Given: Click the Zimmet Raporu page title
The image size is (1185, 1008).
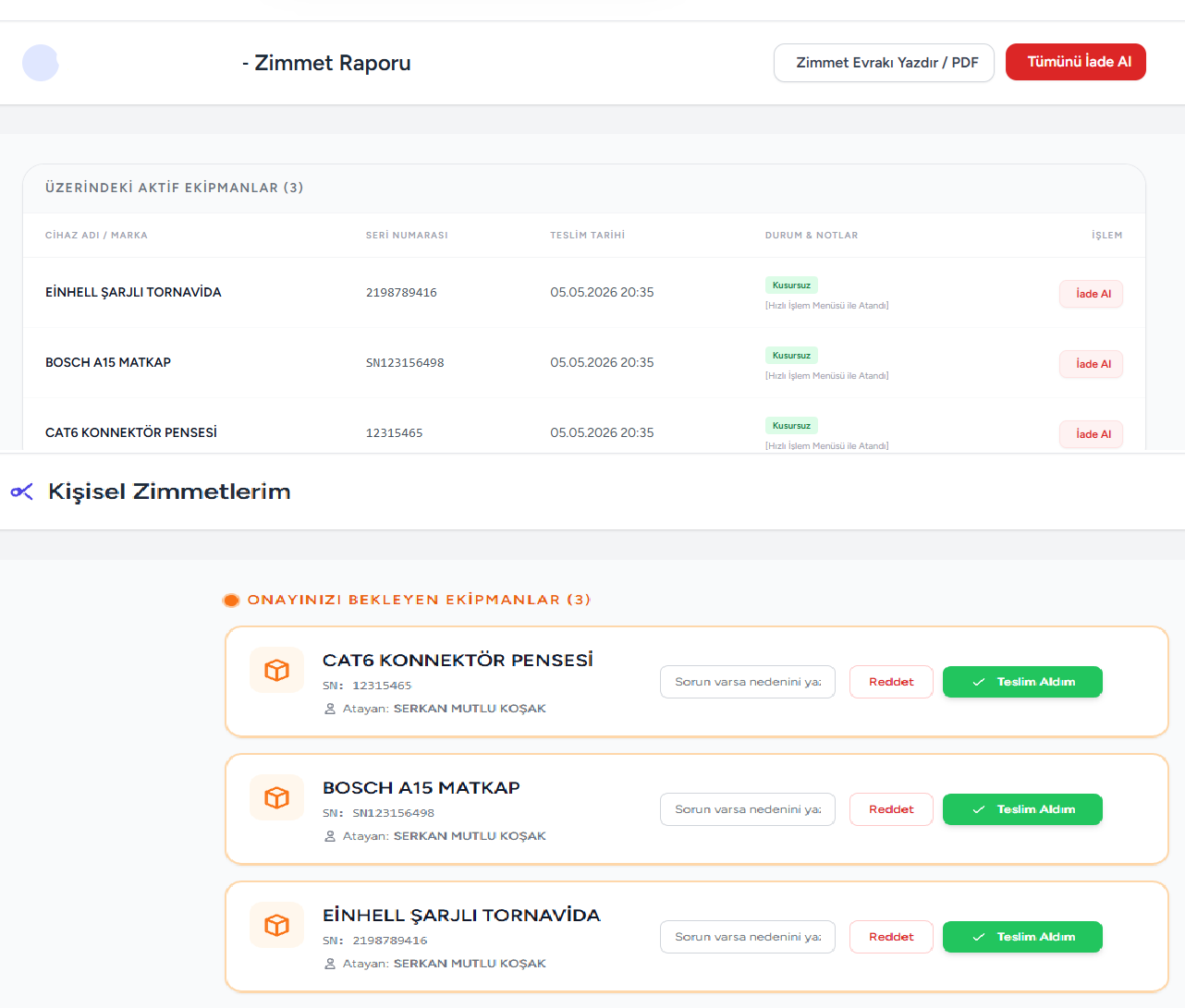Looking at the screenshot, I should (326, 63).
